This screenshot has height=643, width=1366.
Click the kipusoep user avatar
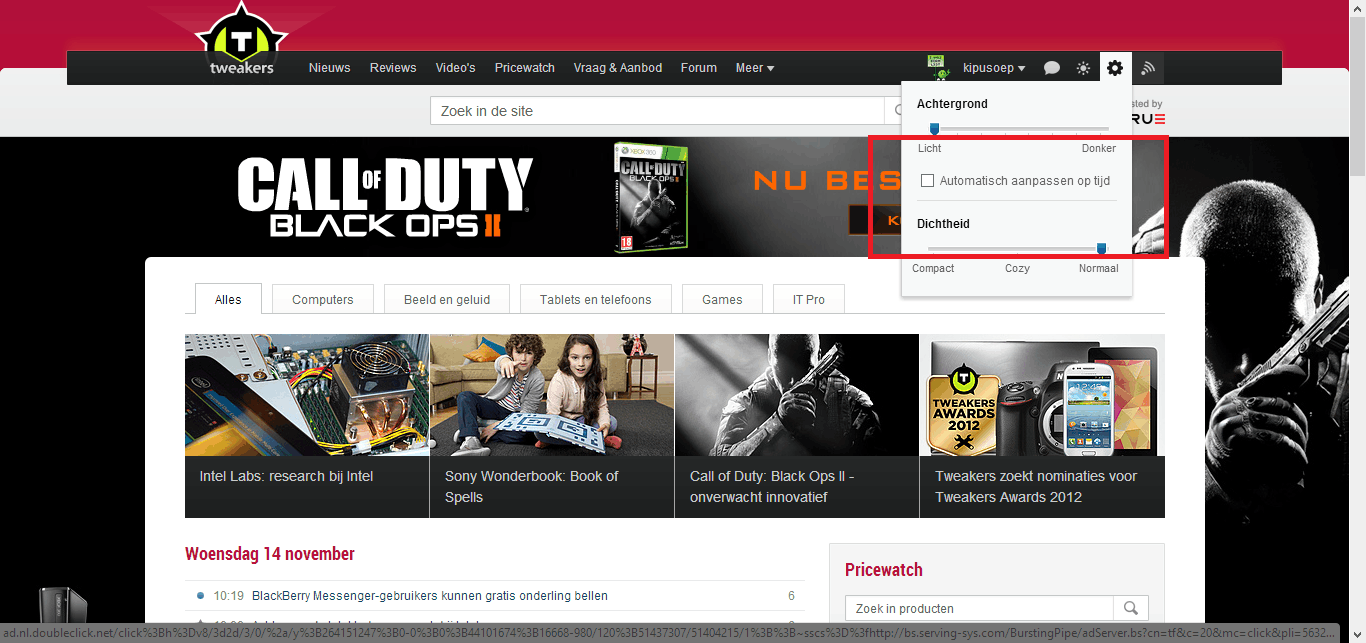pyautogui.click(x=937, y=67)
